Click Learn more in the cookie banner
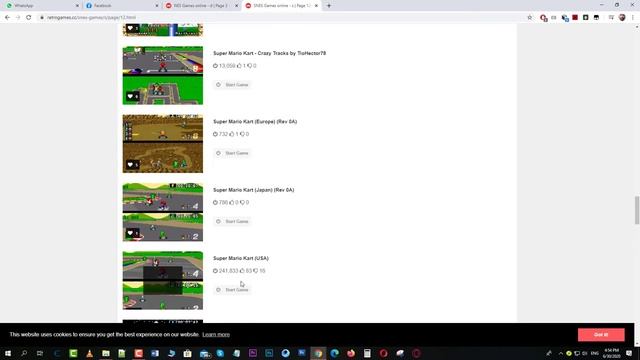This screenshot has height=360, width=640. point(216,335)
